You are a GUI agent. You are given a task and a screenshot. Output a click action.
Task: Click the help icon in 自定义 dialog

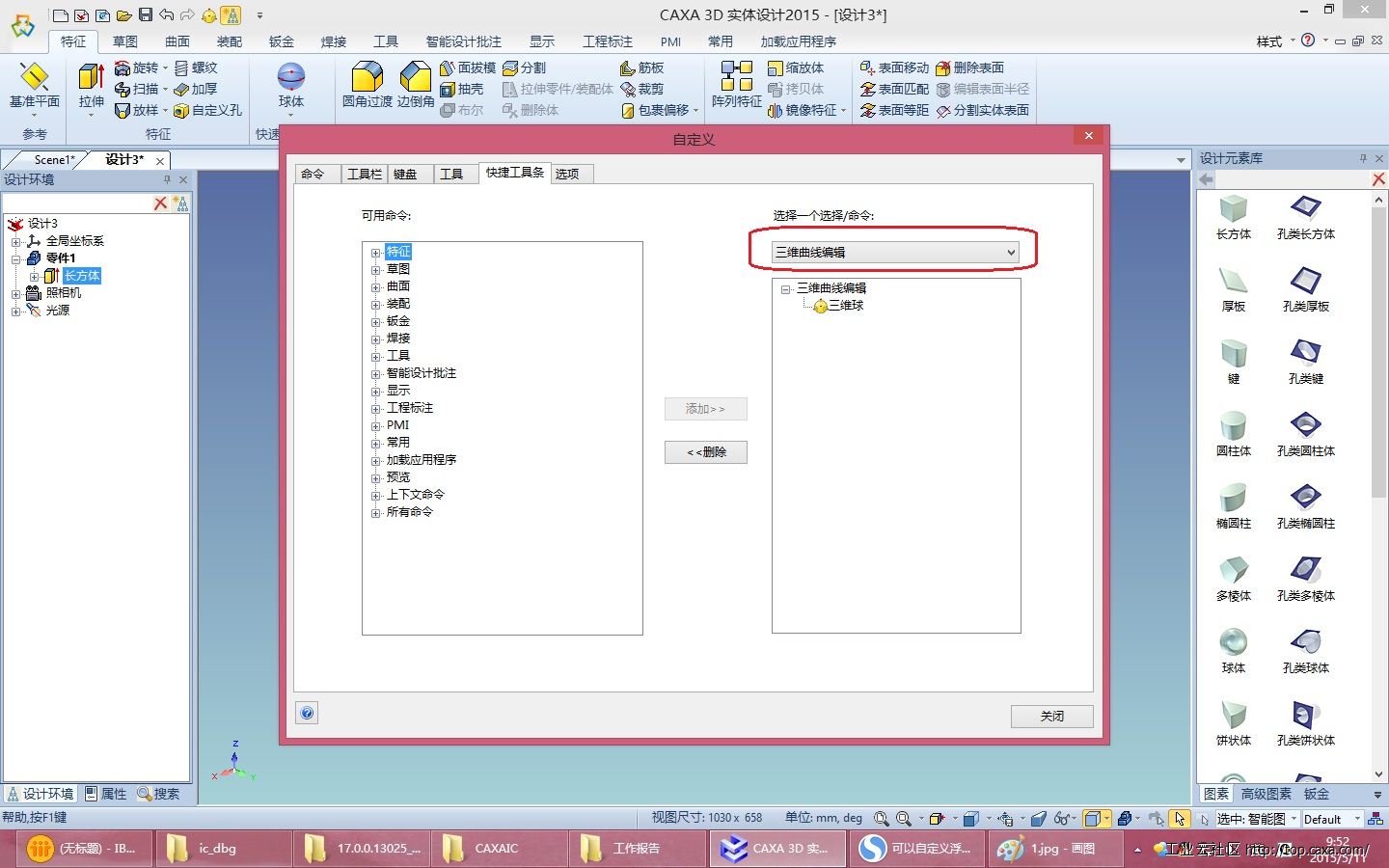click(x=307, y=713)
